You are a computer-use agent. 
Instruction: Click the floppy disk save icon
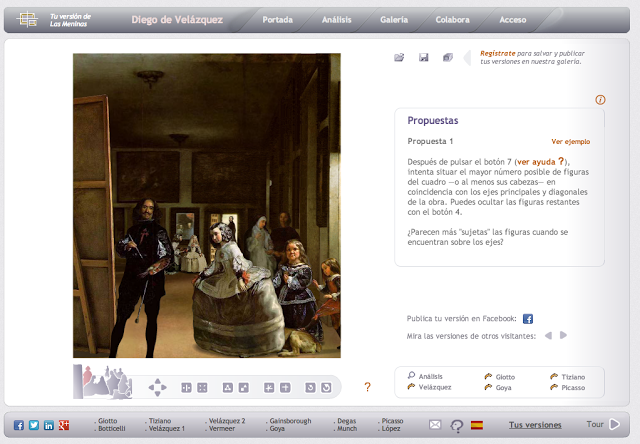click(424, 58)
